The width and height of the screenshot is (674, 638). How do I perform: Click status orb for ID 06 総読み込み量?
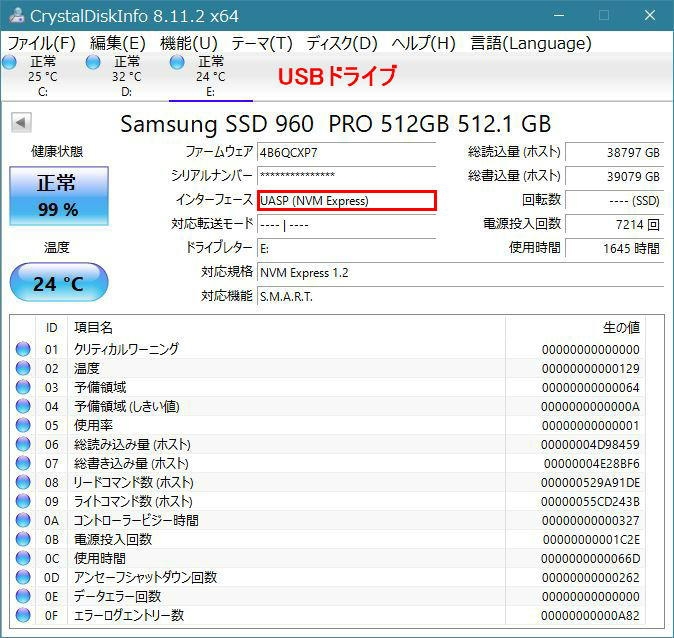23,444
